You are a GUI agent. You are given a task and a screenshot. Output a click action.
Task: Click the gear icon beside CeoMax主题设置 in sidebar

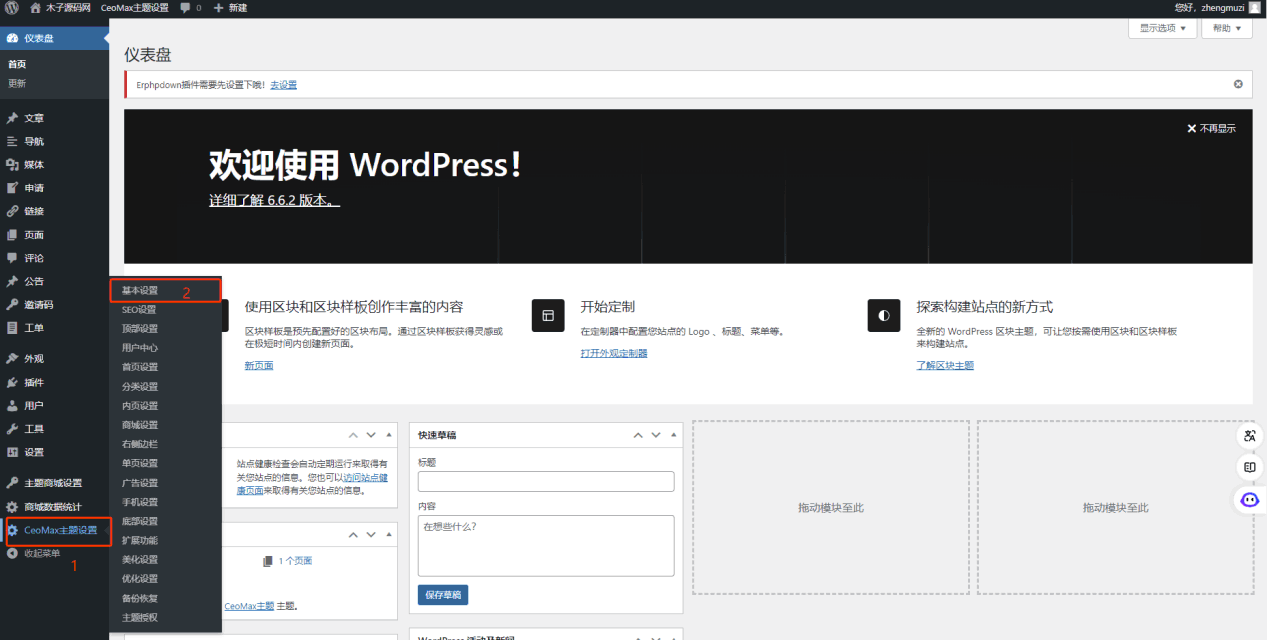pyautogui.click(x=12, y=530)
